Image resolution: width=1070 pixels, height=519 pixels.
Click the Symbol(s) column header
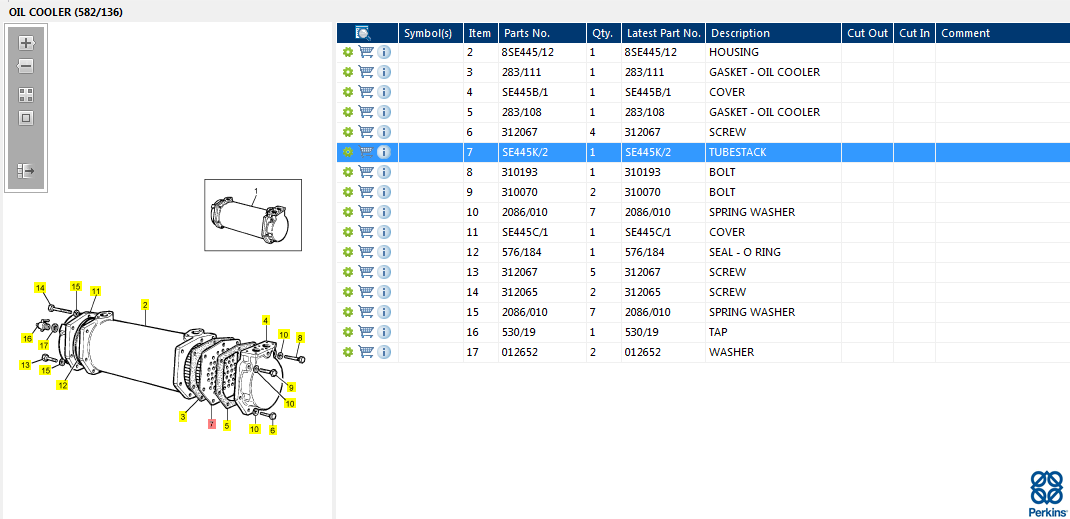click(x=431, y=33)
